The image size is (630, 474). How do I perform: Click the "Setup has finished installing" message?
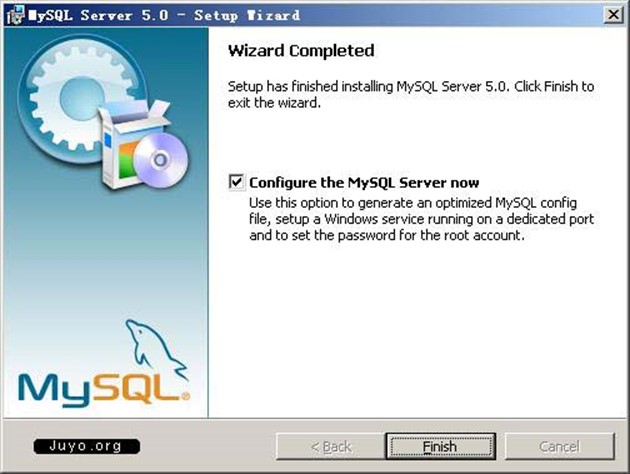click(410, 94)
